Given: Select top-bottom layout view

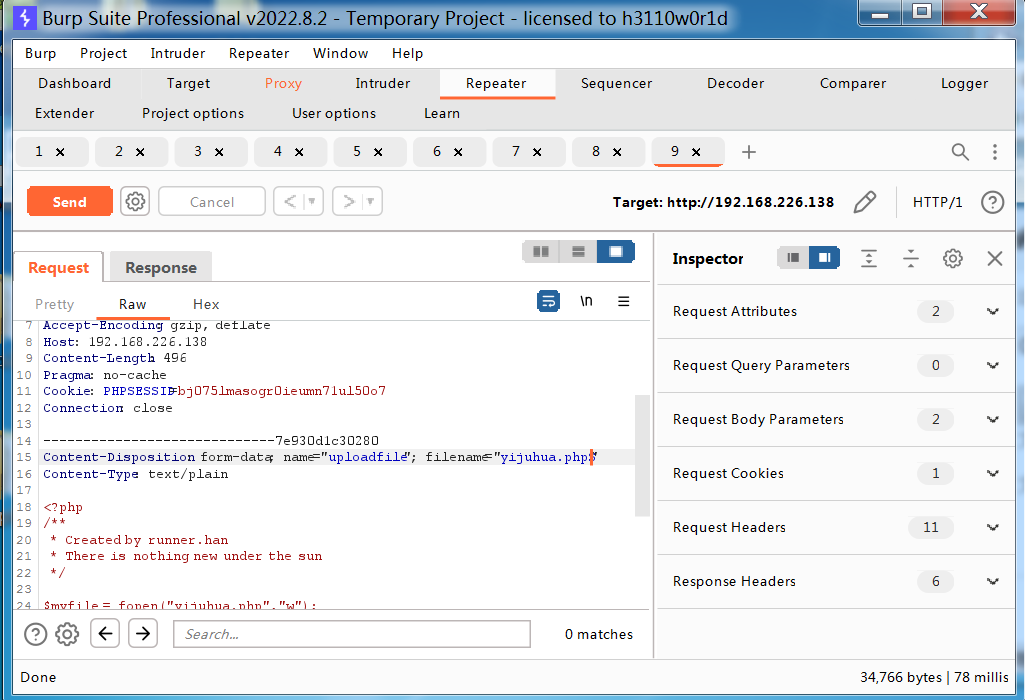Looking at the screenshot, I should (x=578, y=252).
